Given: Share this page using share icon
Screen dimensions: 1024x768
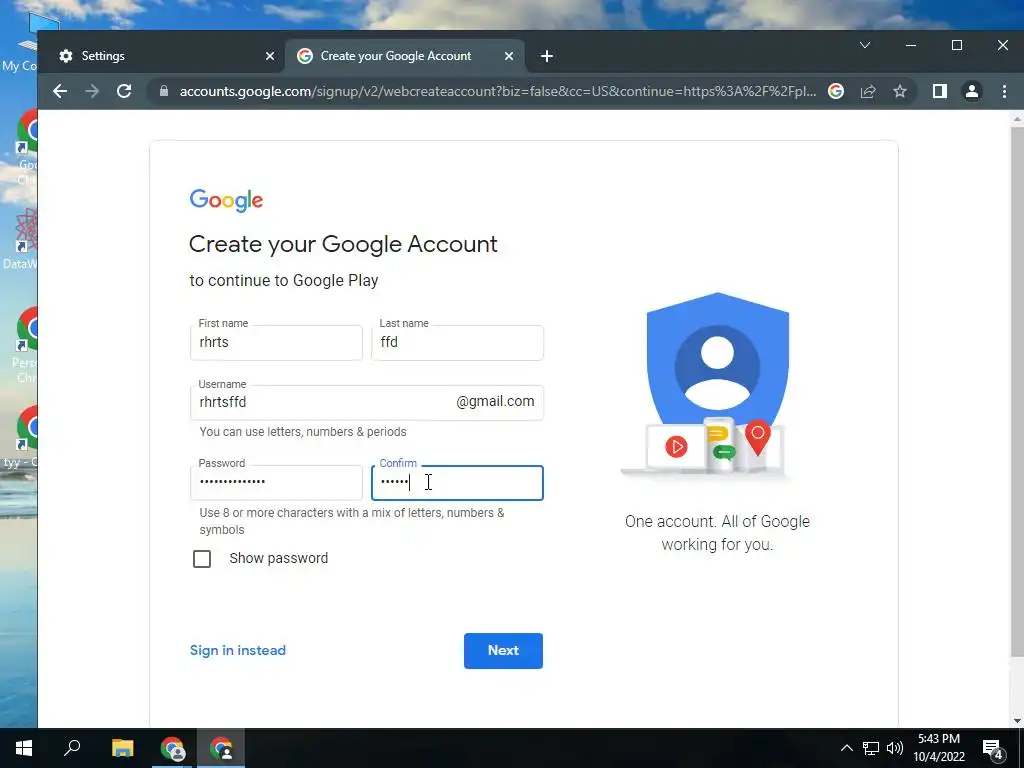Looking at the screenshot, I should click(x=868, y=91).
